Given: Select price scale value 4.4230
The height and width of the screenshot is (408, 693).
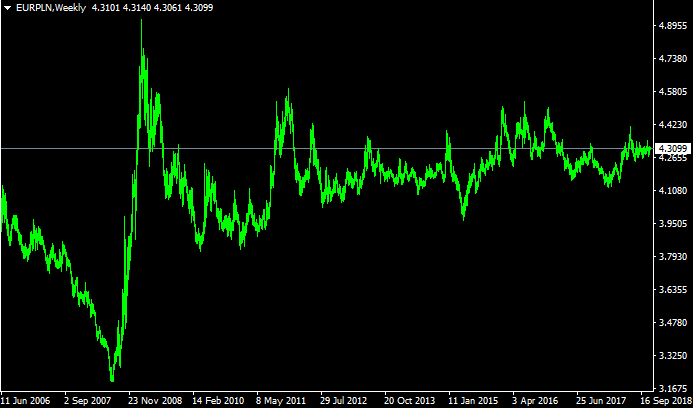Looking at the screenshot, I should pos(675,125).
